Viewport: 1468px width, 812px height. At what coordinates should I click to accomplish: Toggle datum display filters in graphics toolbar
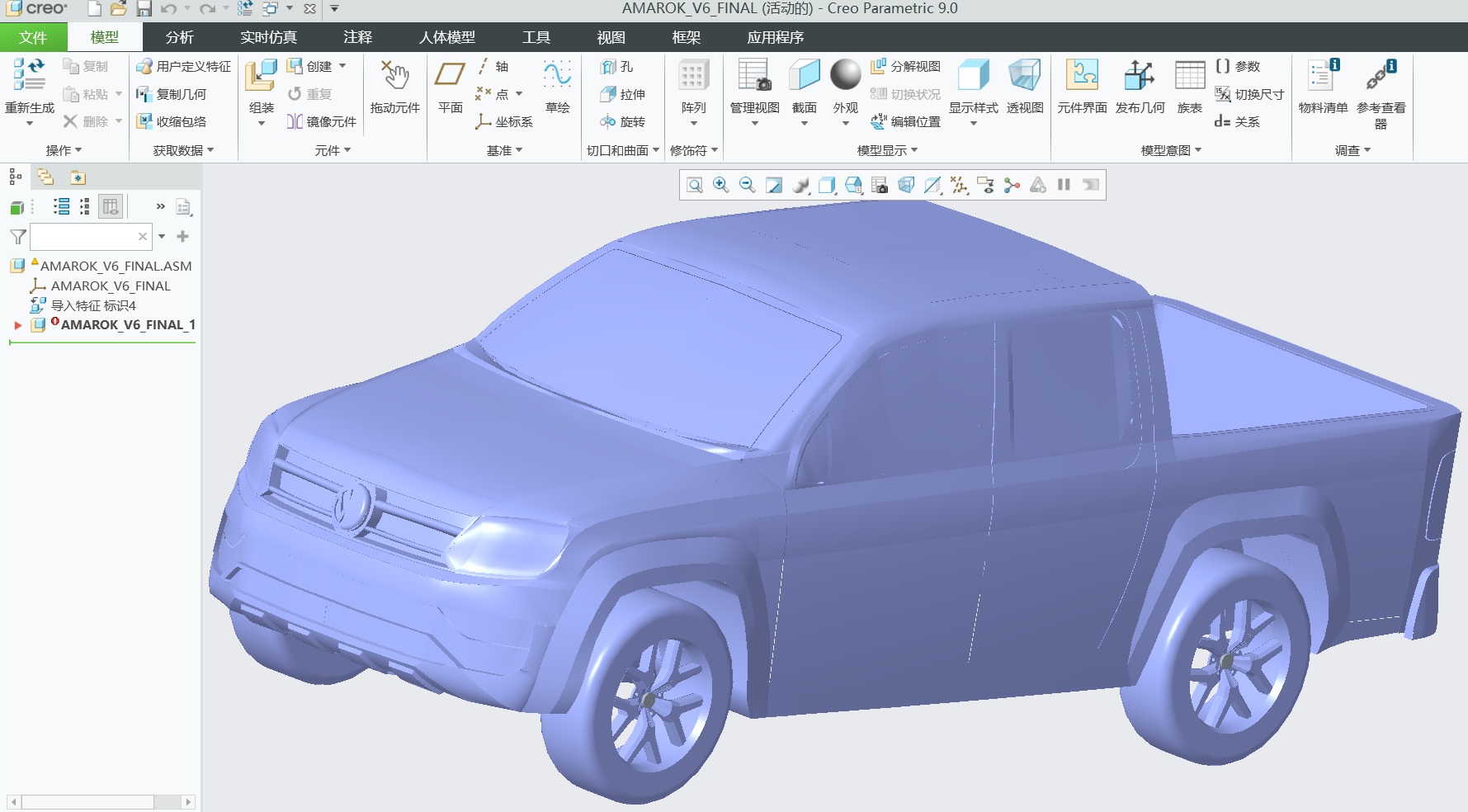tap(959, 185)
